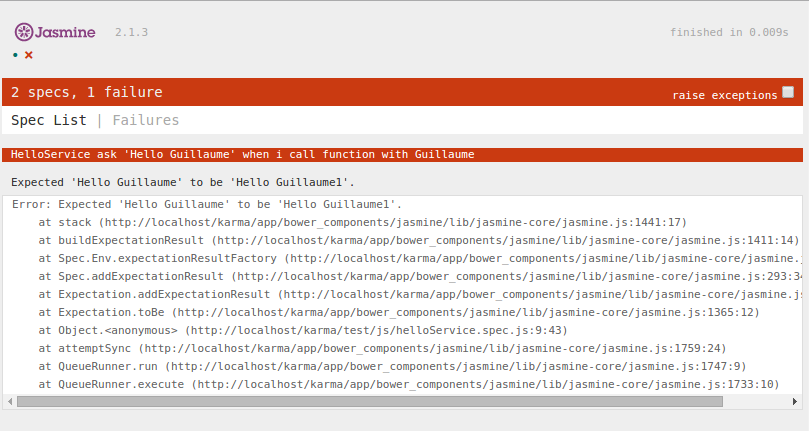
Task: Click the 'at QueueRunner.run' trace line
Action: pyautogui.click(x=392, y=366)
